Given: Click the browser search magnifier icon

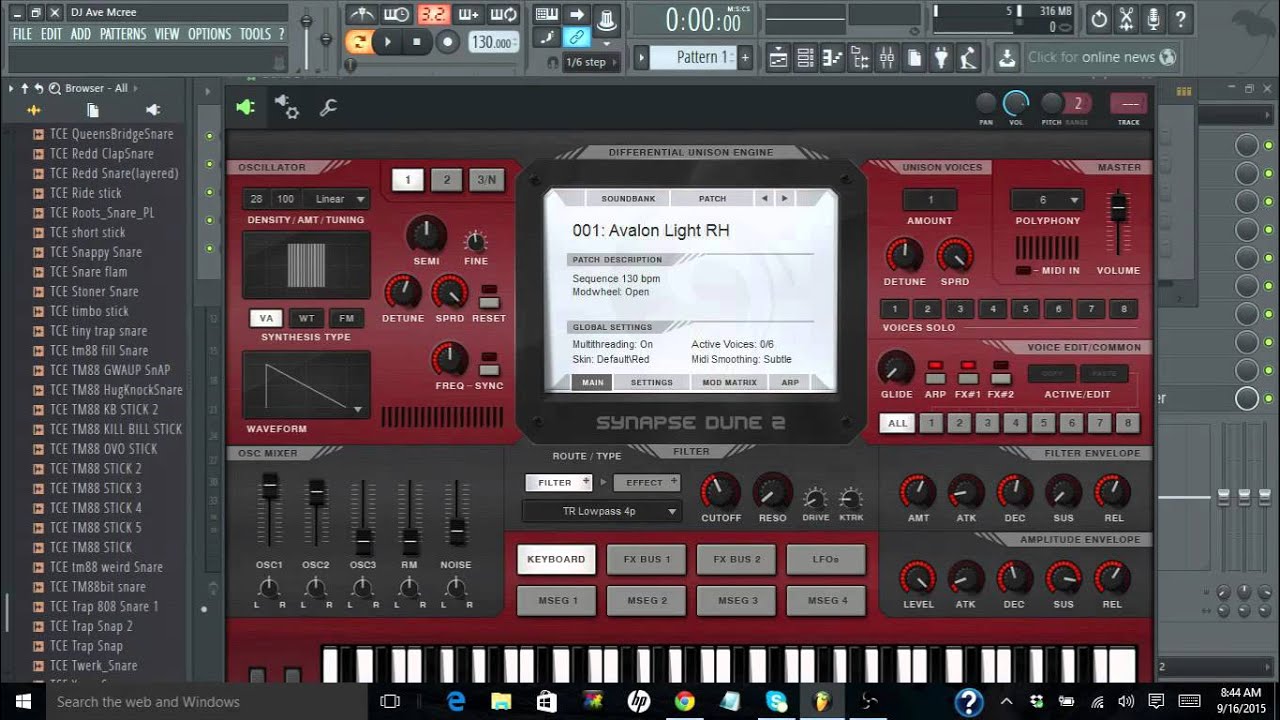Looking at the screenshot, I should 55,88.
